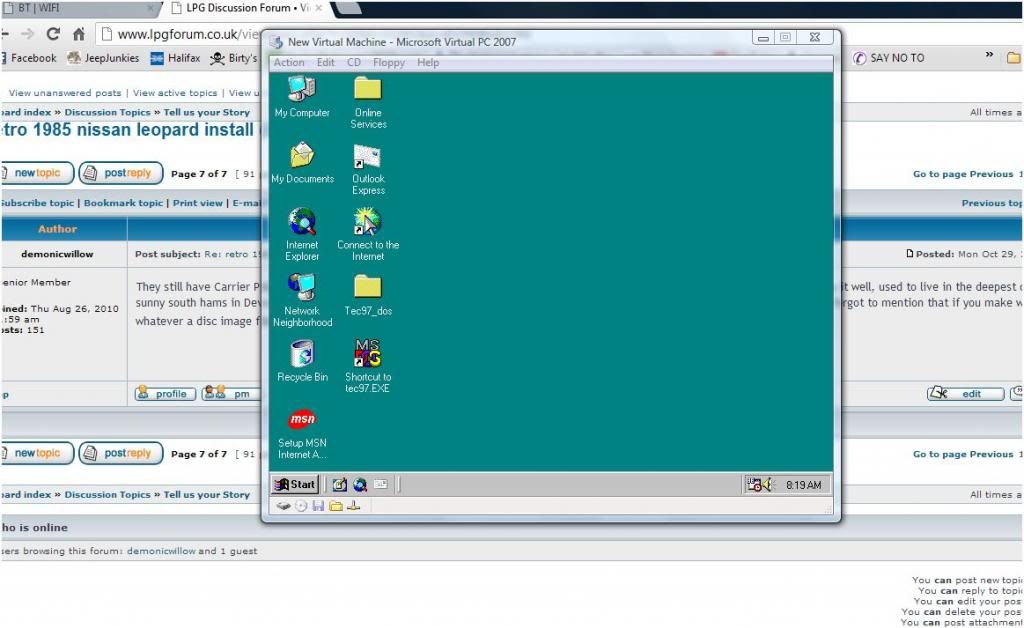The height and width of the screenshot is (628, 1024).
Task: Click the pm button under post
Action: click(x=231, y=394)
